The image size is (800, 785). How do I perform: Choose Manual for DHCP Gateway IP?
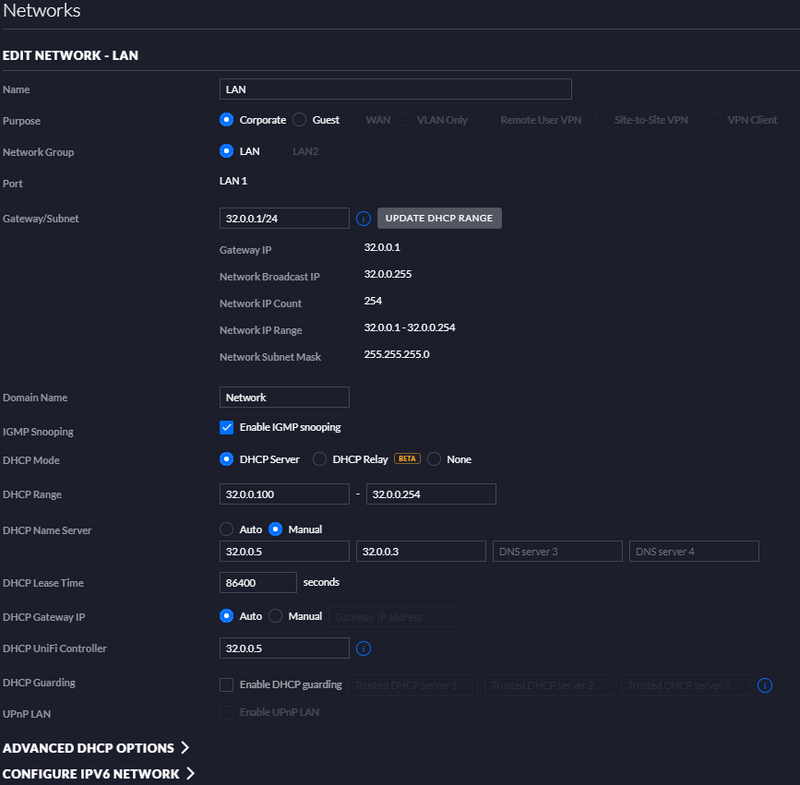point(276,616)
